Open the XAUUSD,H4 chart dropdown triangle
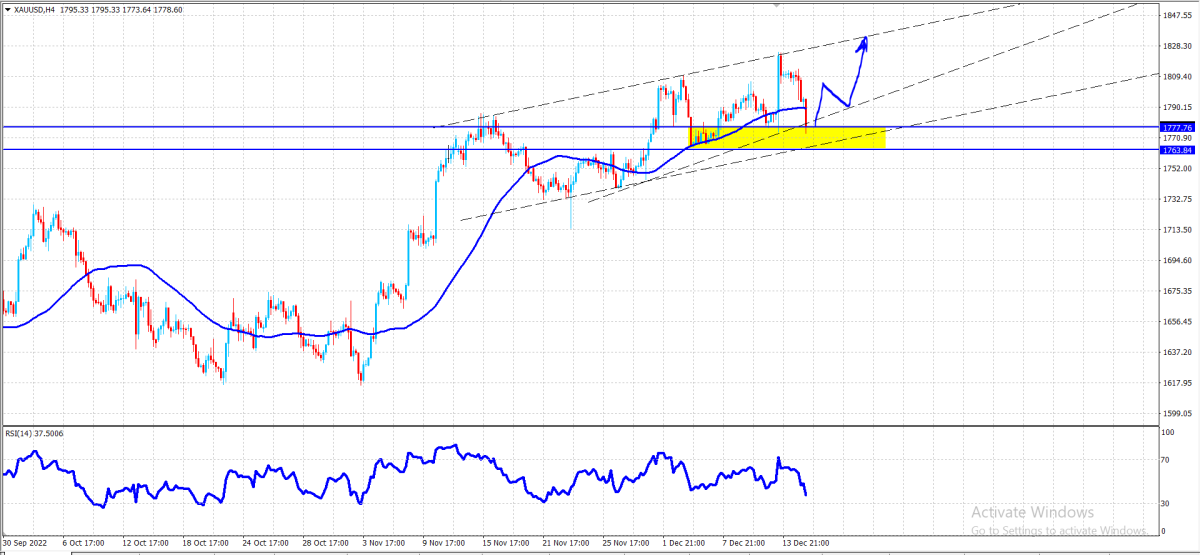This screenshot has height=555, width=1200. 7,8
